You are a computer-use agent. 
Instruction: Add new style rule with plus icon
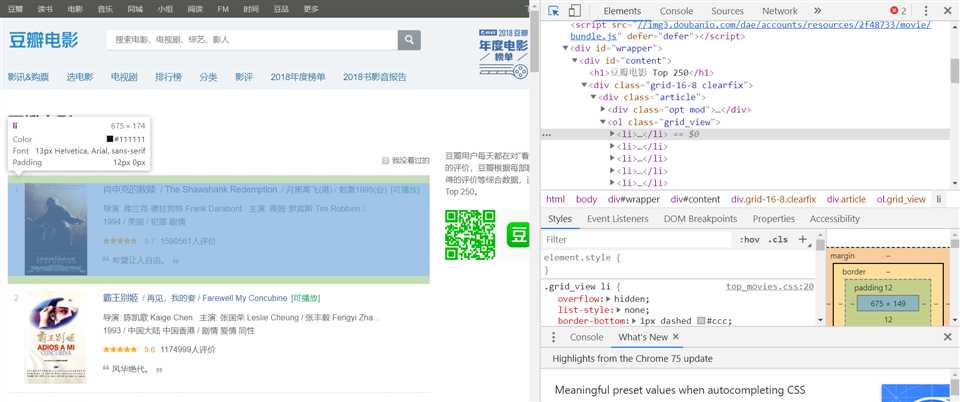click(802, 239)
